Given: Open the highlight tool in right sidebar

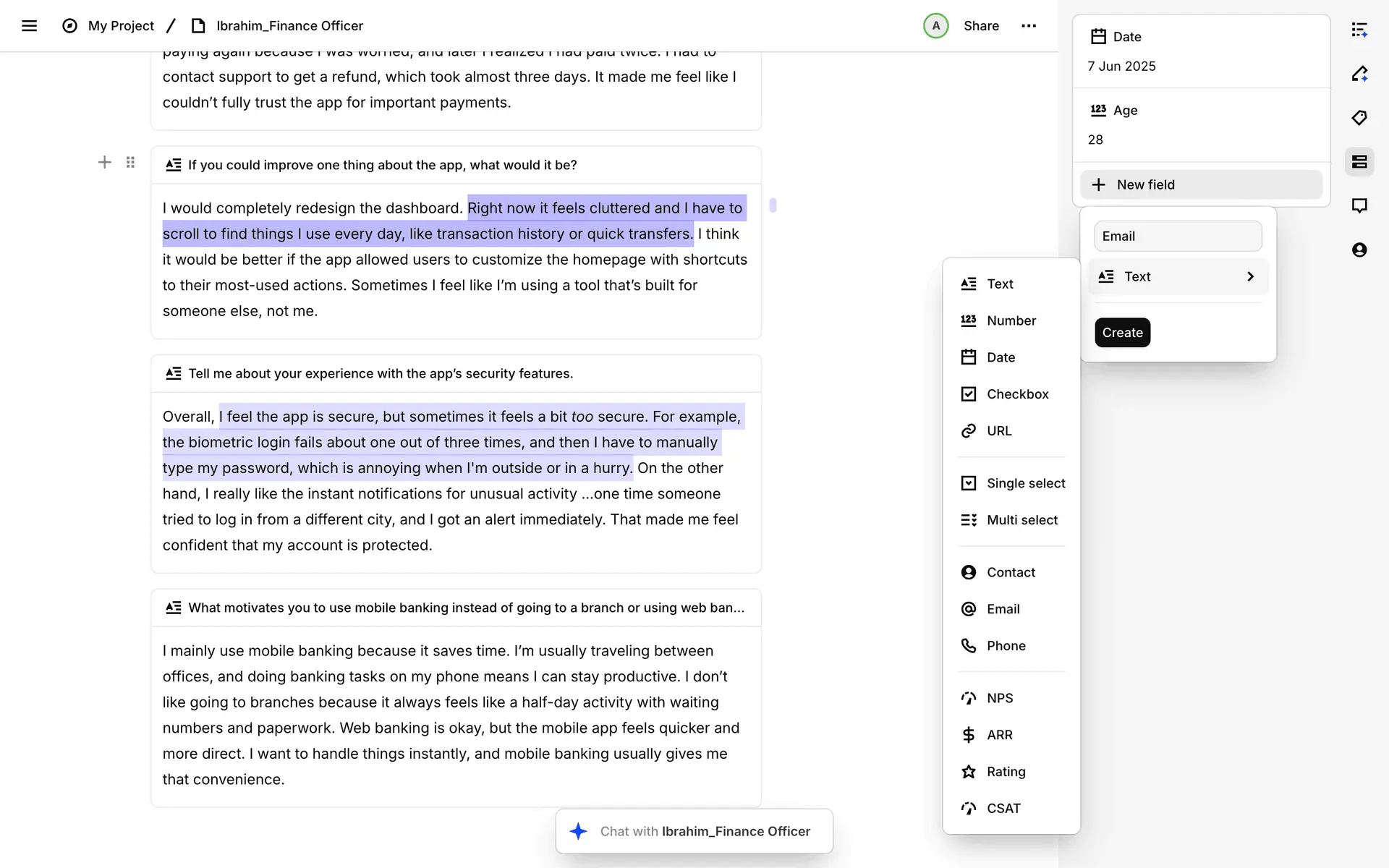Looking at the screenshot, I should (1359, 74).
